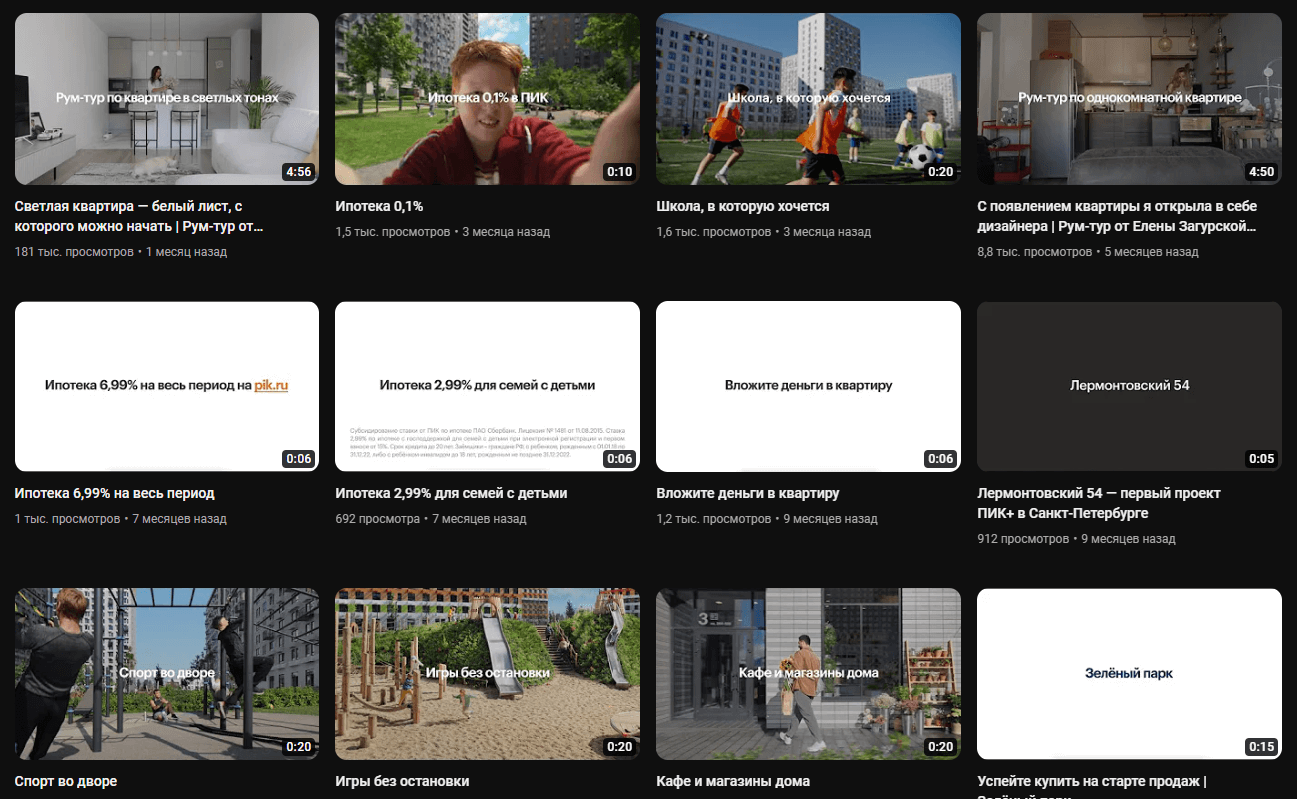Screen dimensions: 1297x799
Task: Click the white 'Зелёный парк' thumbnail
Action: 1129,673
